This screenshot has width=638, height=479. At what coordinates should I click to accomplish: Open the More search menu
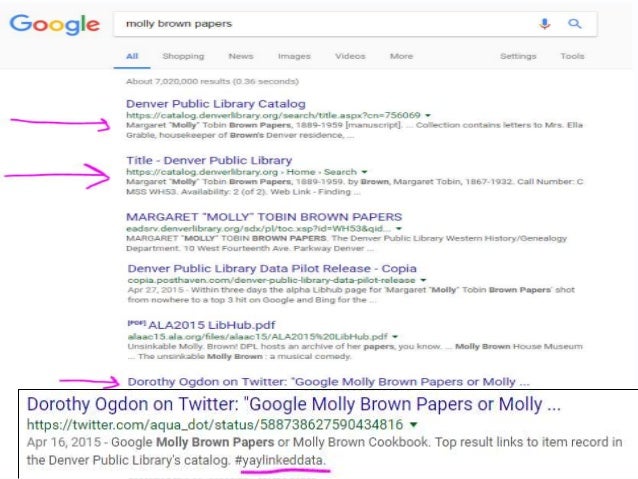pos(401,56)
